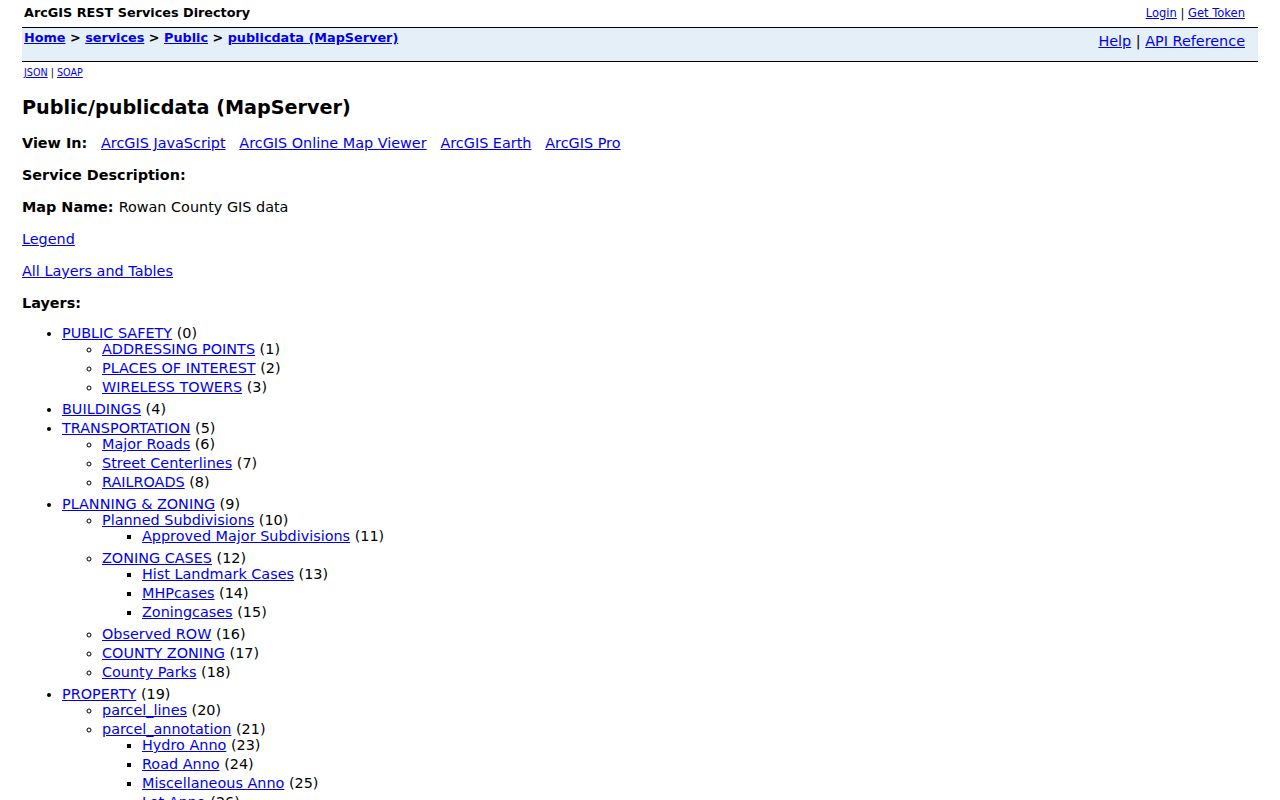Screen dimensions: 1280x800
Task: Open the Legend link
Action: [x=48, y=239]
